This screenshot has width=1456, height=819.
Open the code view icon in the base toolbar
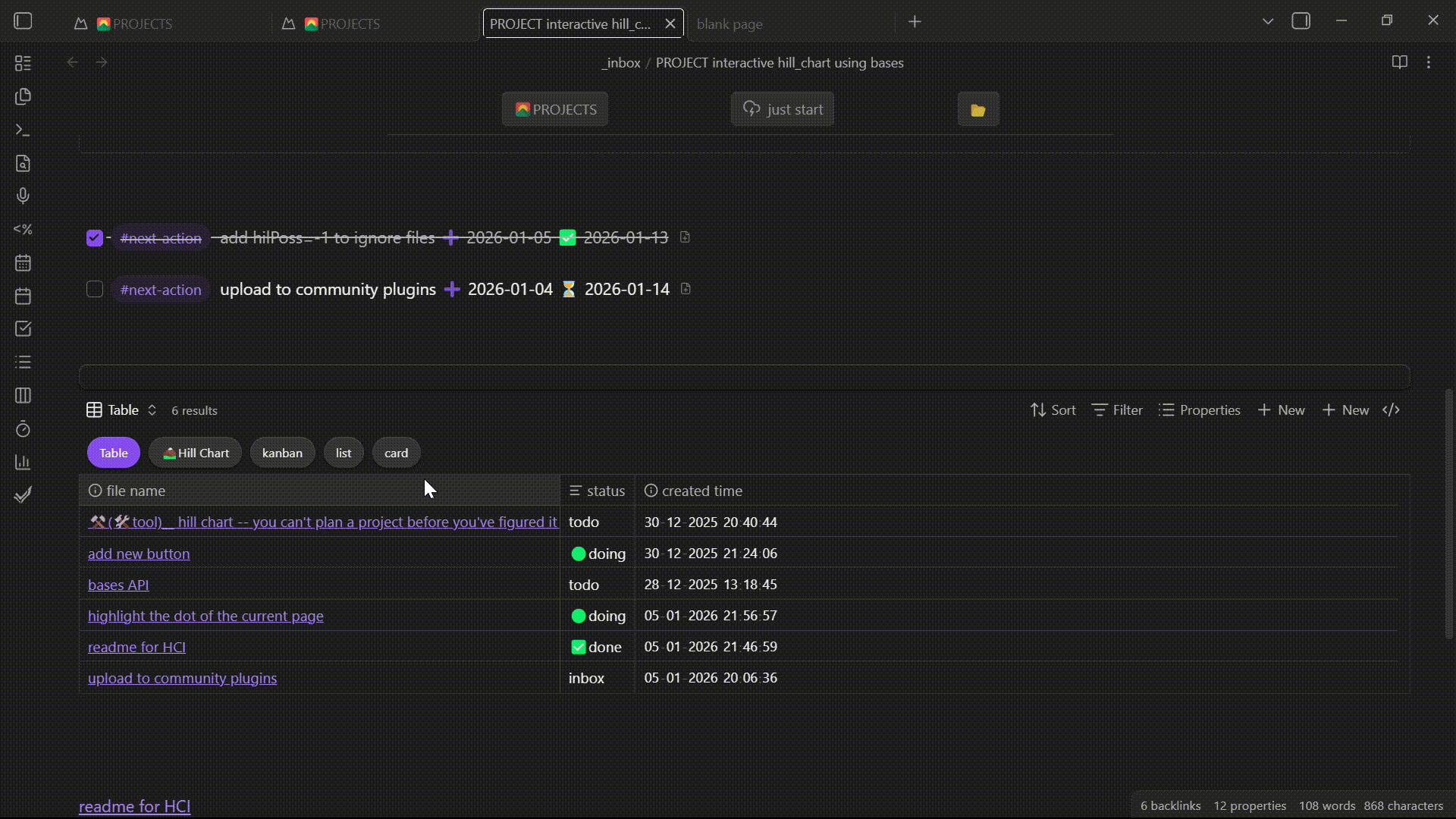click(x=1391, y=410)
